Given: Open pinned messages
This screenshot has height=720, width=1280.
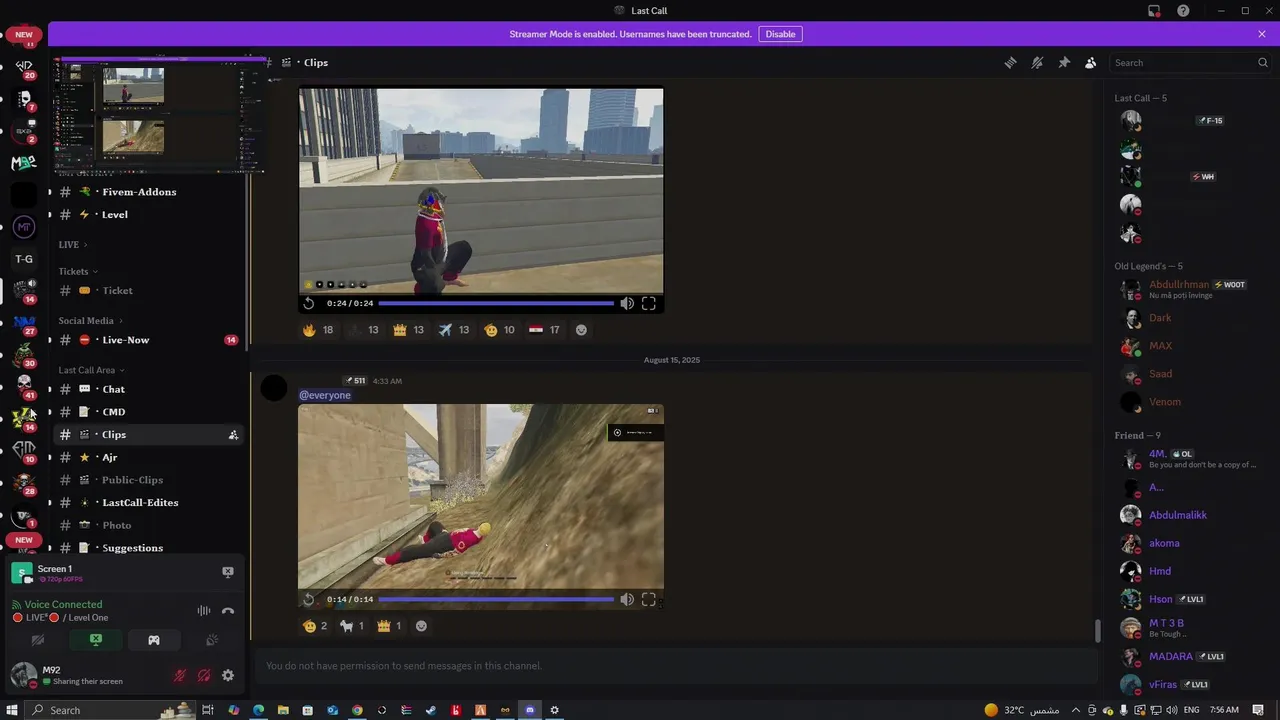Looking at the screenshot, I should [1064, 62].
